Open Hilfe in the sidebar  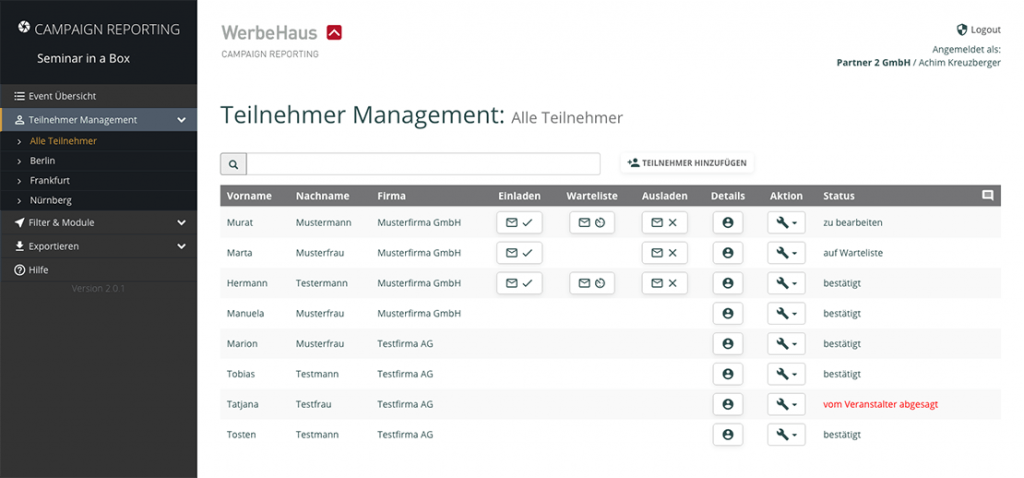click(99, 270)
